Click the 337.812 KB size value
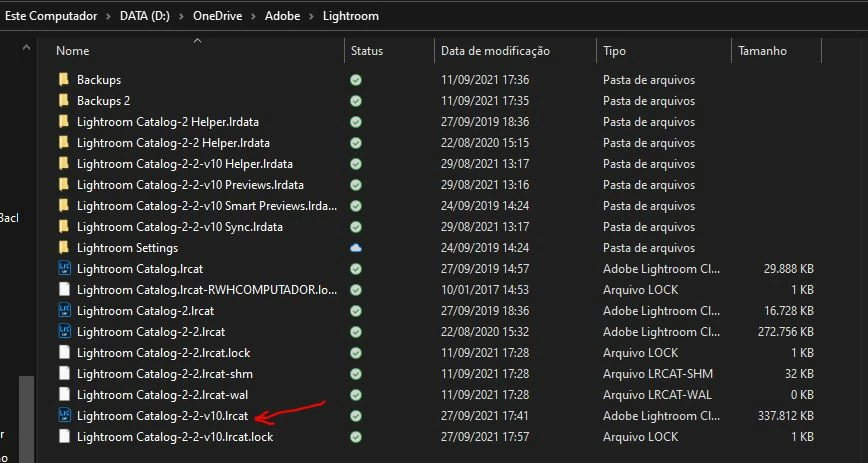The image size is (868, 463). 786,415
